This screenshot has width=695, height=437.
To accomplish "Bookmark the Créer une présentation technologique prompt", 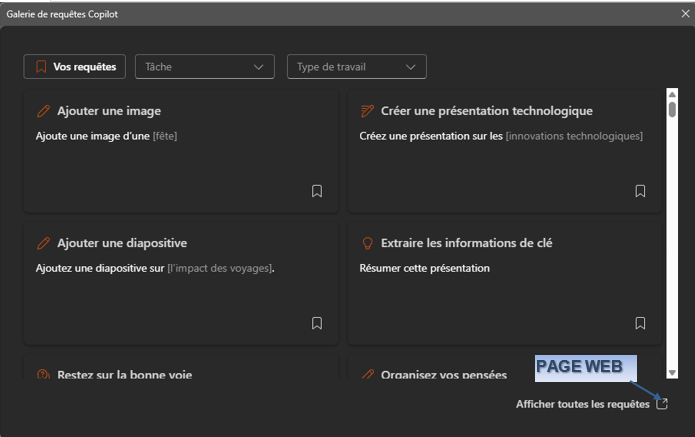I will pyautogui.click(x=640, y=191).
